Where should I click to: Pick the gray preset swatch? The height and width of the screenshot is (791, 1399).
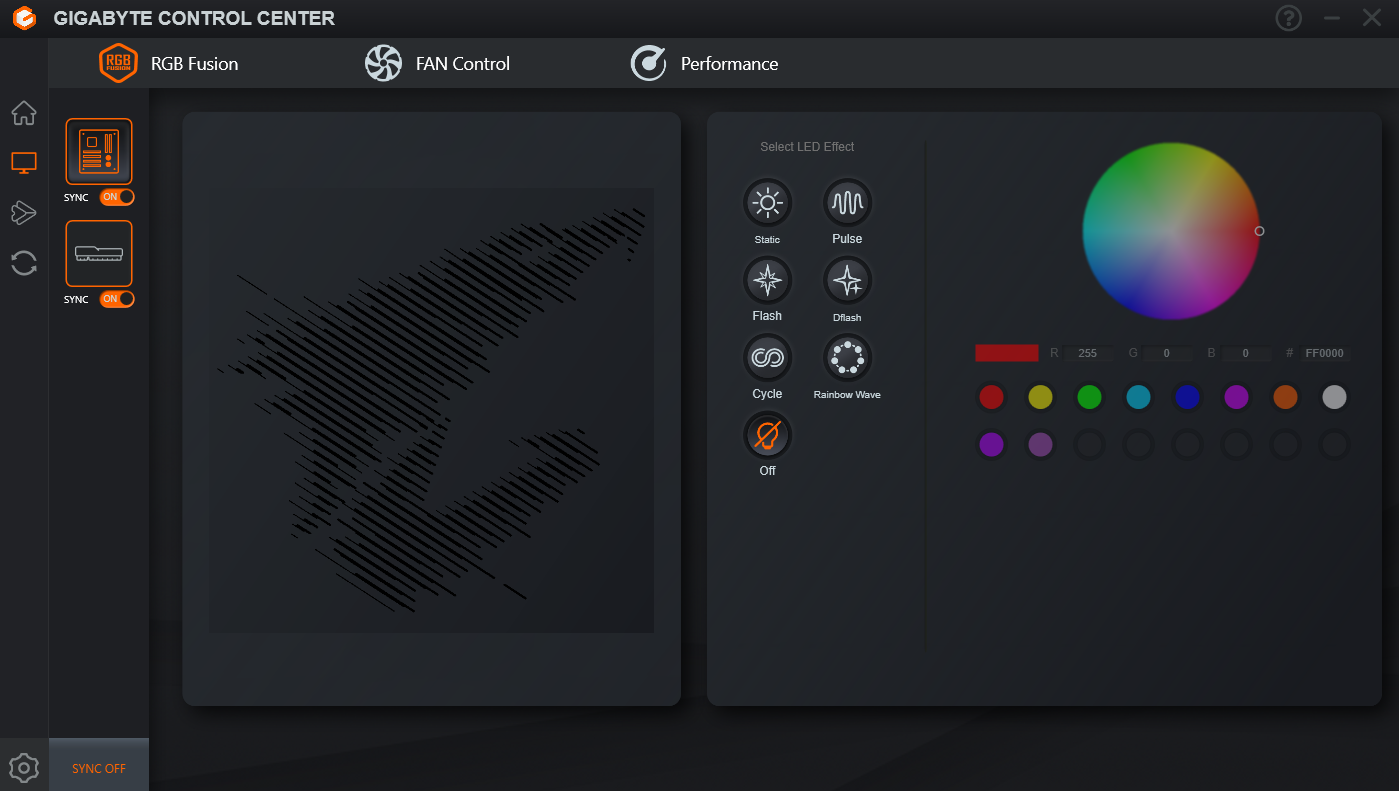point(1334,397)
